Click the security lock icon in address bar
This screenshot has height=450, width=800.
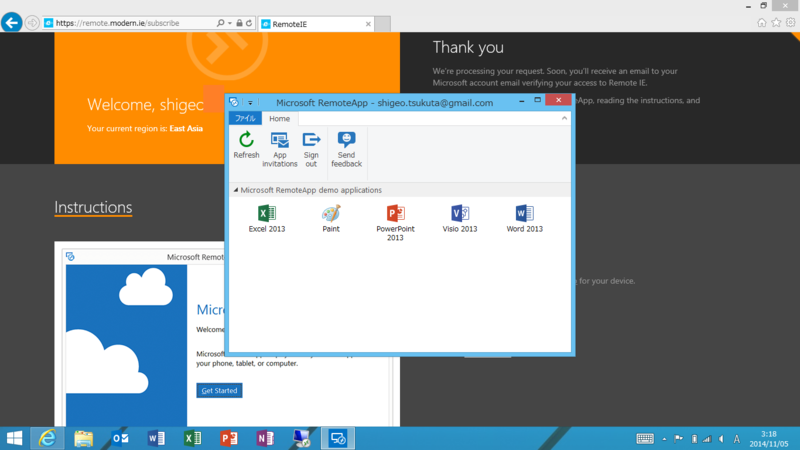239,23
